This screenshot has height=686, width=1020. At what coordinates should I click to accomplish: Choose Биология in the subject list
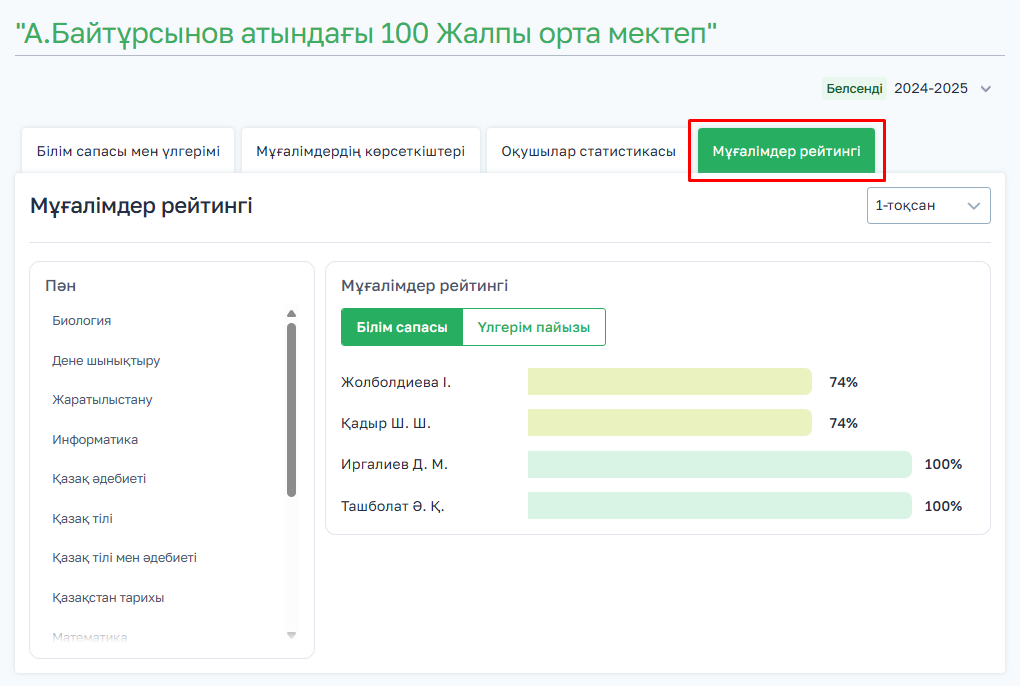pyautogui.click(x=82, y=321)
